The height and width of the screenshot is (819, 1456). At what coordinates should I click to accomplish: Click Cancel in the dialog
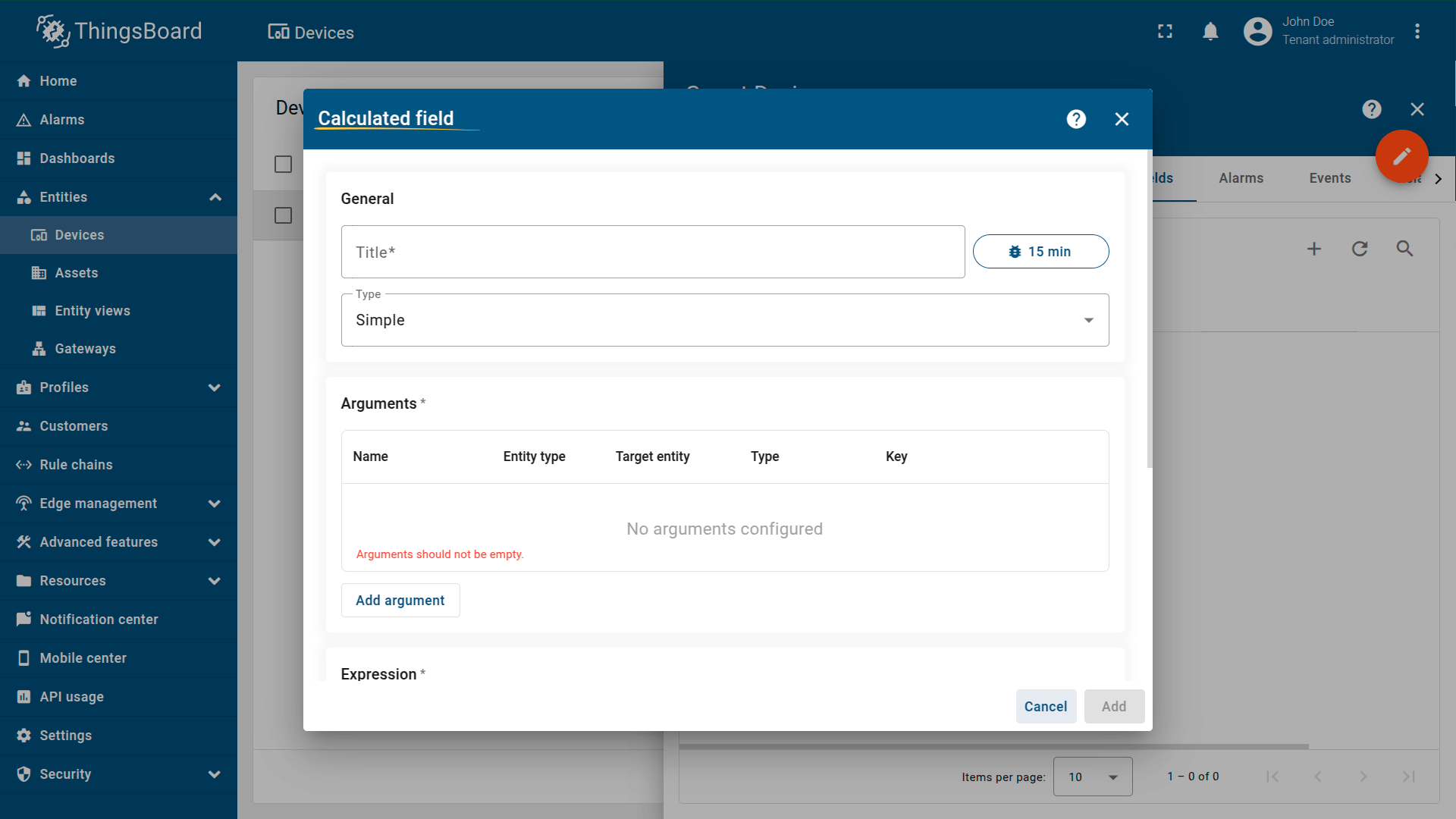[1045, 707]
